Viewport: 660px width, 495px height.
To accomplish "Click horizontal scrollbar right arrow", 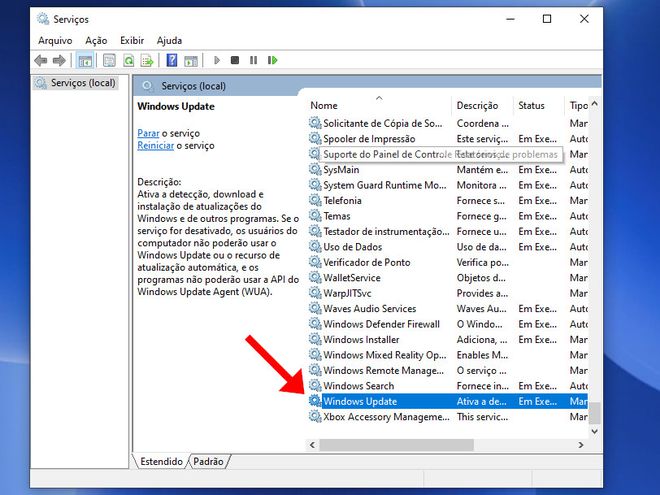I will pyautogui.click(x=581, y=445).
